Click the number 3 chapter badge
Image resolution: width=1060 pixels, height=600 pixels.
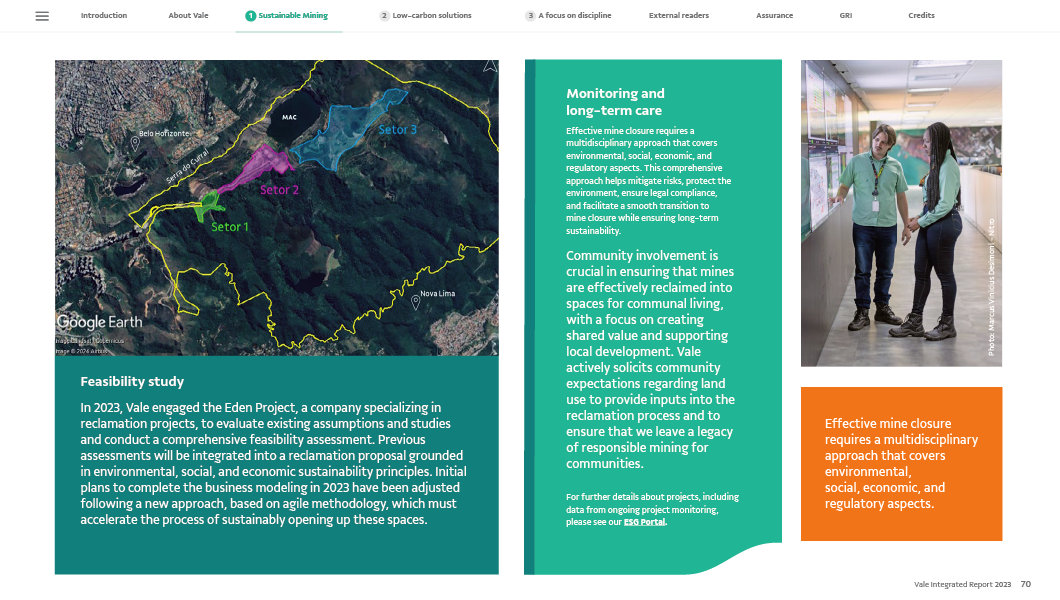pos(529,16)
